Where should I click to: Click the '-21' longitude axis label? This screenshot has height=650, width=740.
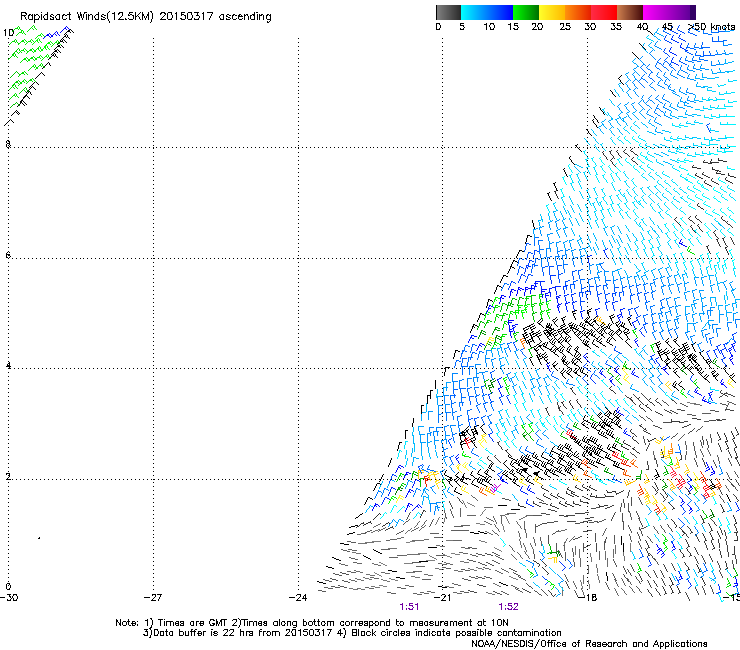442,598
